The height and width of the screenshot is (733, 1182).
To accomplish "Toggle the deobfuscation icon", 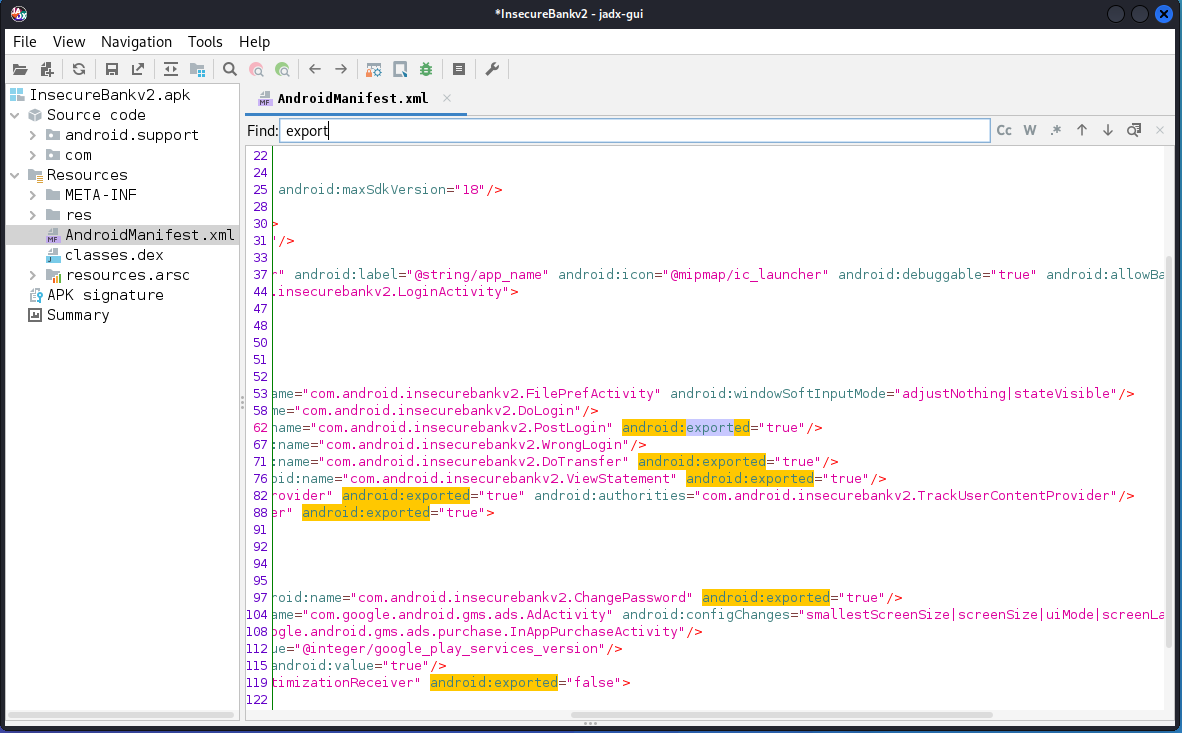I will (374, 69).
